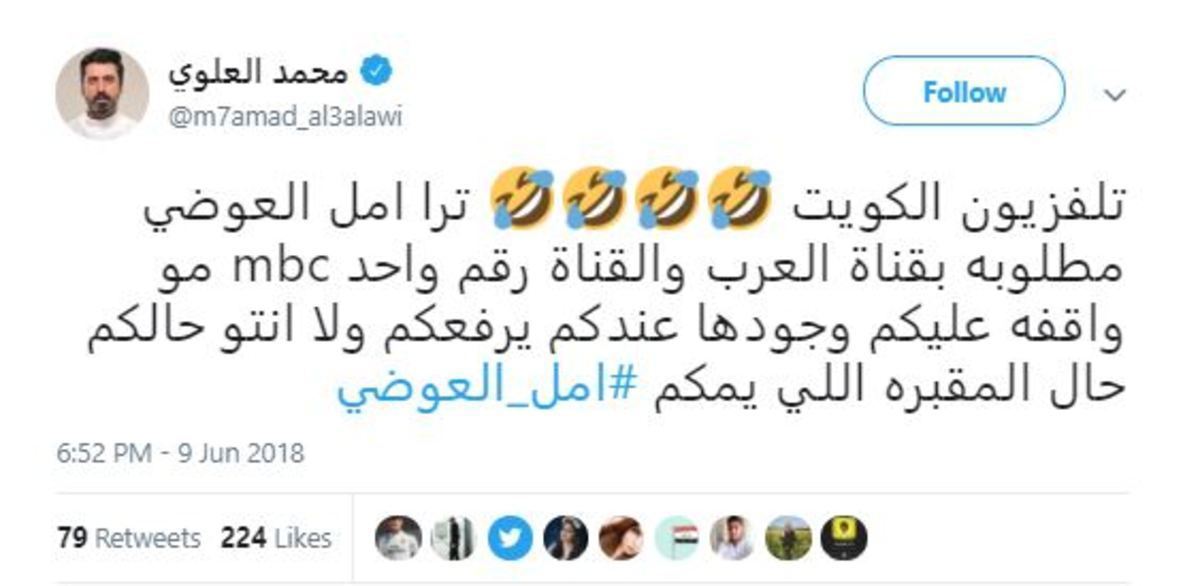Screen dimensions: 1200x586
Task: Open the liker avatar with yellow Snapchat ghost
Action: [x=842, y=539]
